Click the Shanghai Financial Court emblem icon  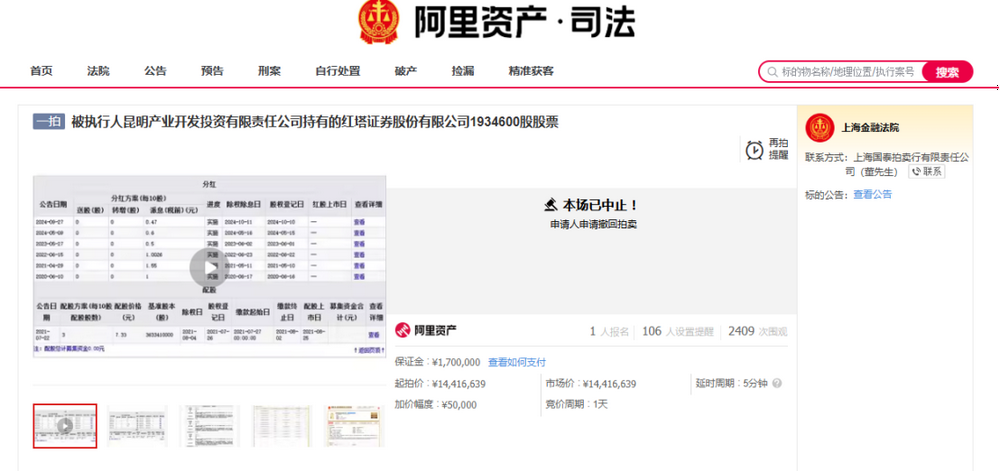[820, 128]
